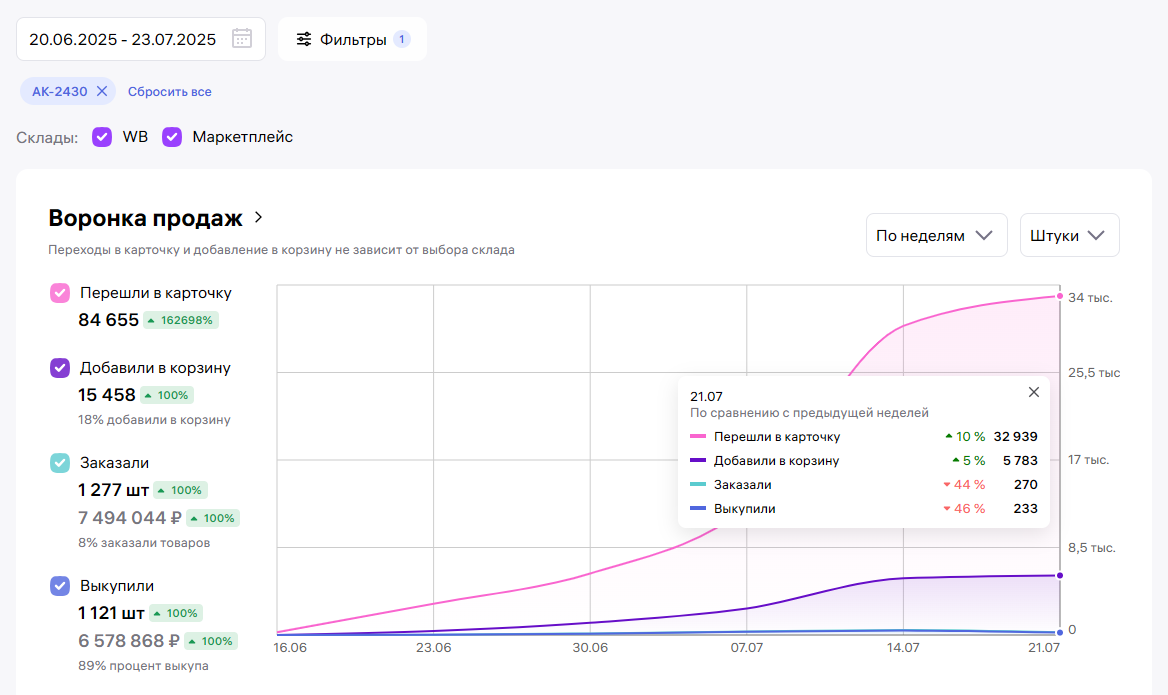
Task: Click the filters slider icon
Action: (x=304, y=40)
